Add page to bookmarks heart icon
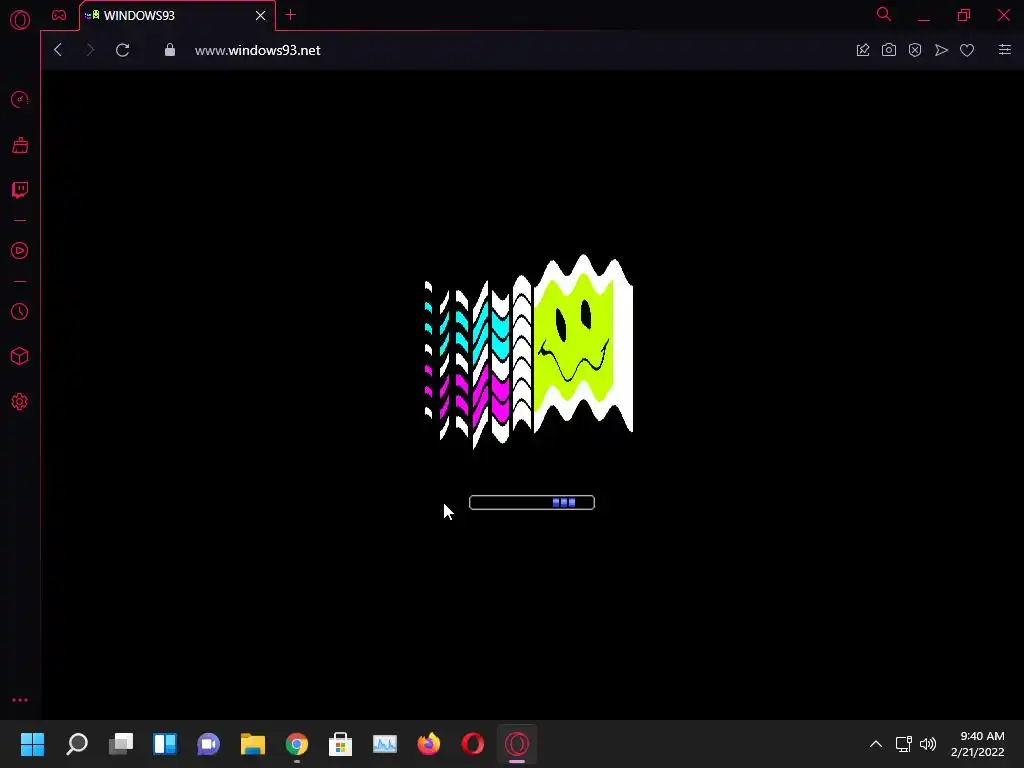 967,50
